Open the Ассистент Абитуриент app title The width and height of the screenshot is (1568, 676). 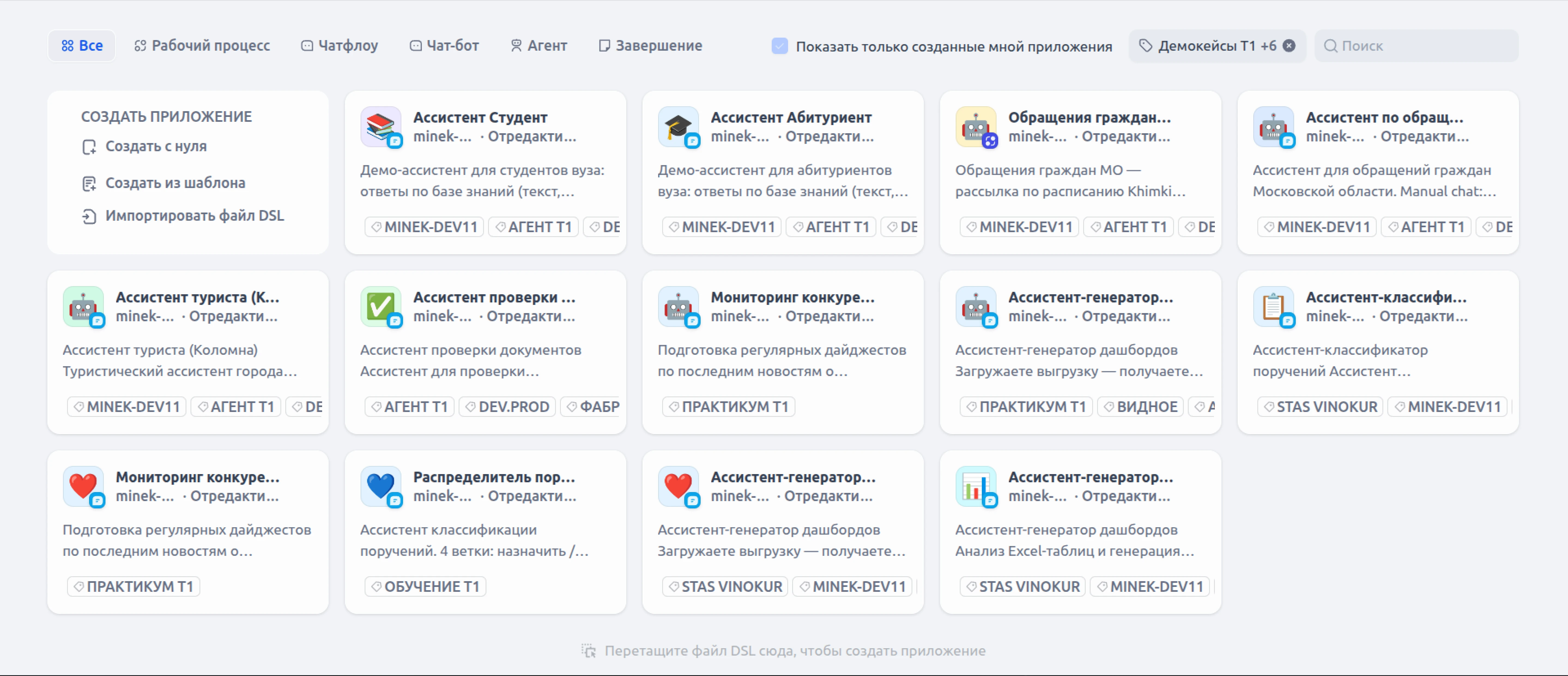[x=791, y=117]
